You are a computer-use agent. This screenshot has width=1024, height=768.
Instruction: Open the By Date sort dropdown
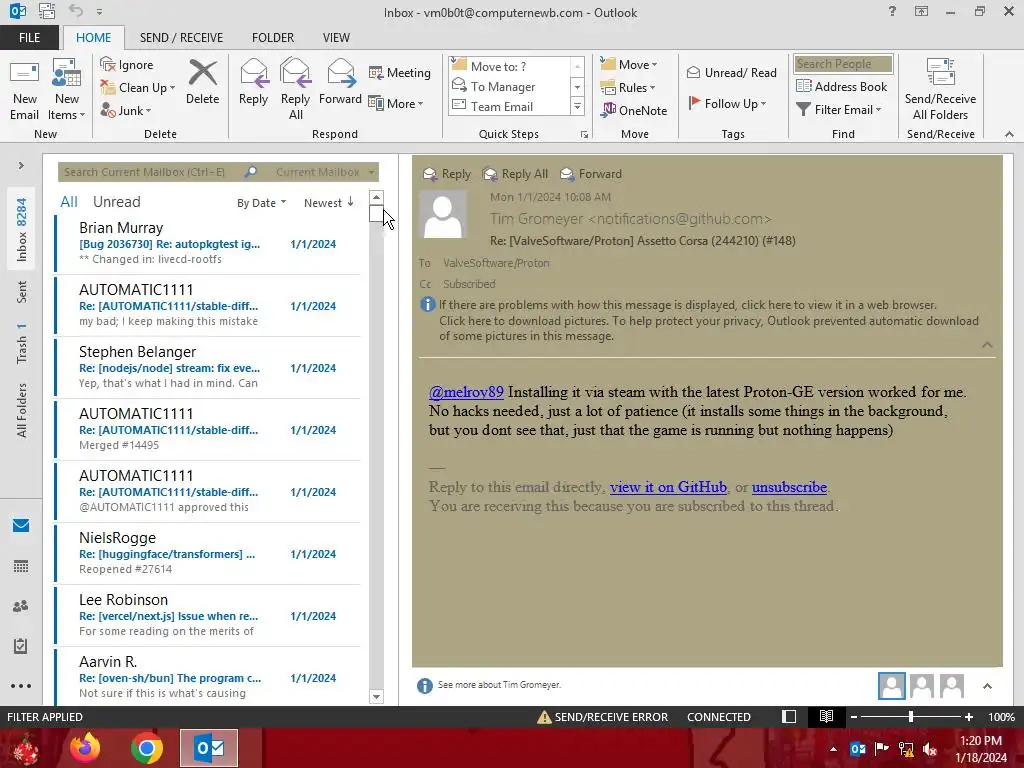coord(261,203)
